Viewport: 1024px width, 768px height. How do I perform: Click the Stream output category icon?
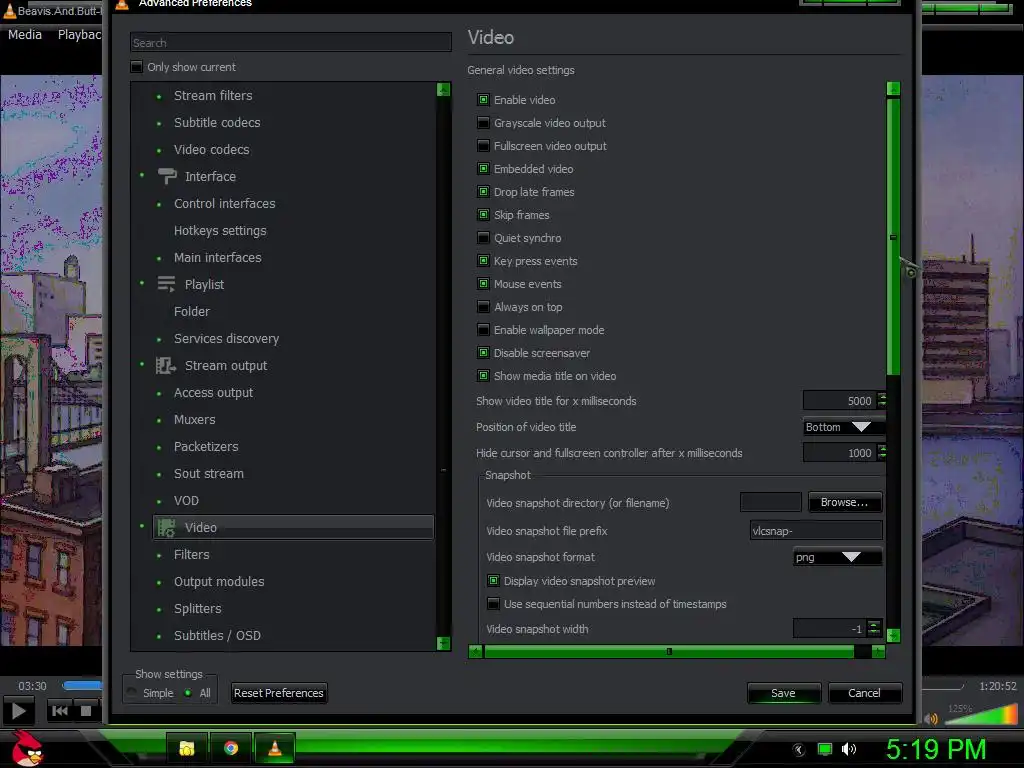[x=166, y=366]
